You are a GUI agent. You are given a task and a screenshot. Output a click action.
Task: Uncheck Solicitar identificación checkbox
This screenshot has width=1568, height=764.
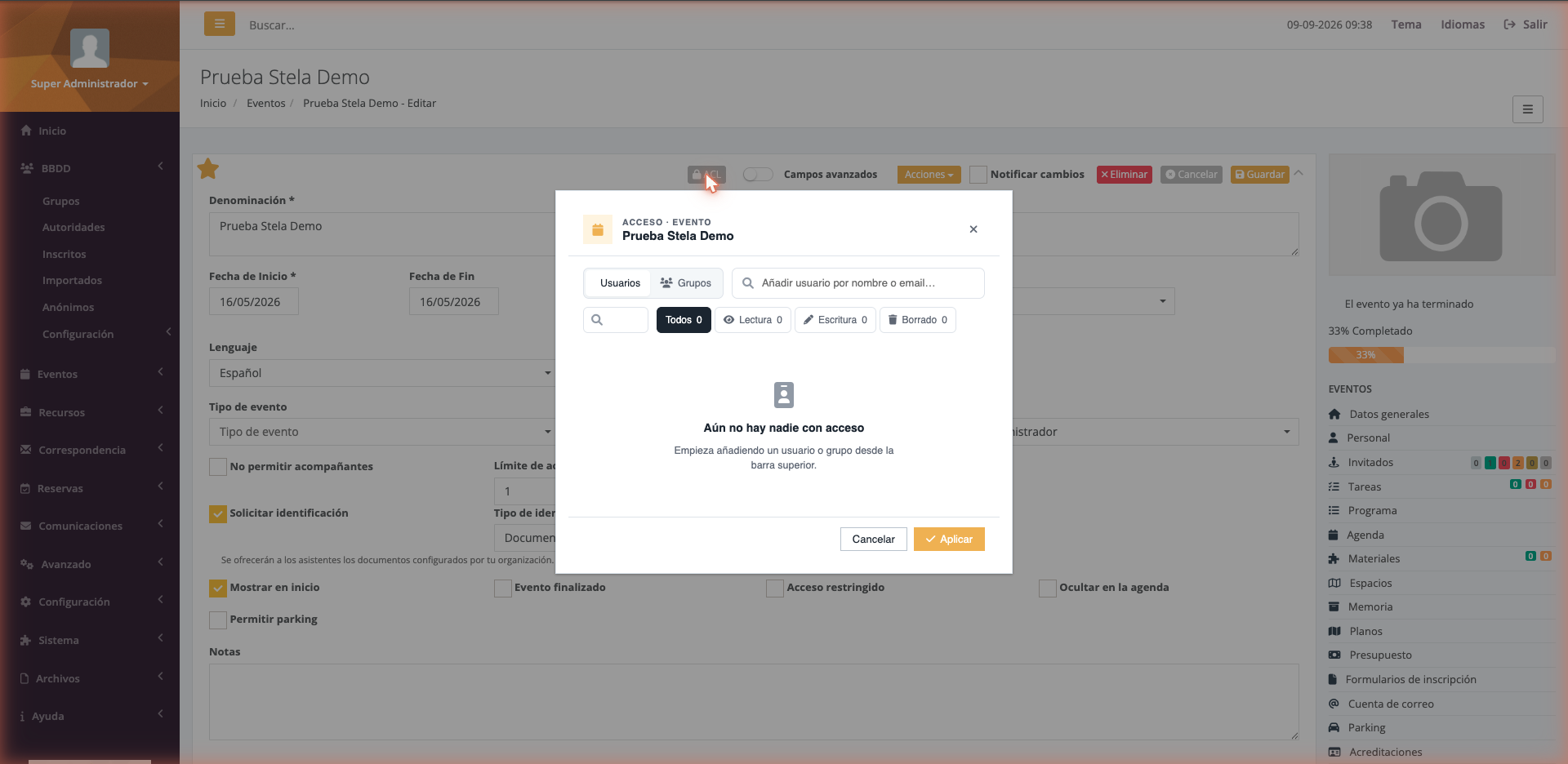pyautogui.click(x=218, y=513)
